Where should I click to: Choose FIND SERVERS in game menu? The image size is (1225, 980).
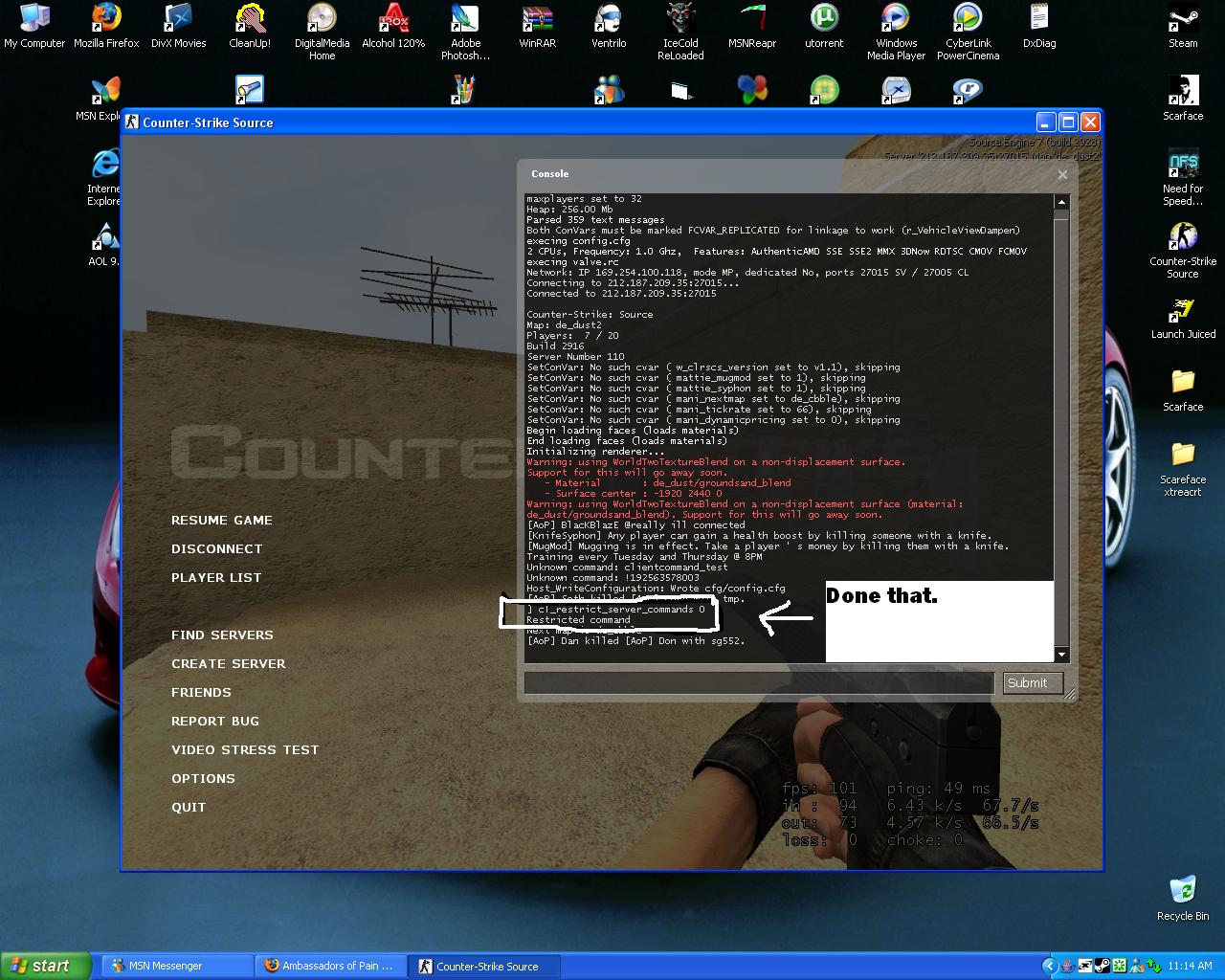tap(222, 635)
